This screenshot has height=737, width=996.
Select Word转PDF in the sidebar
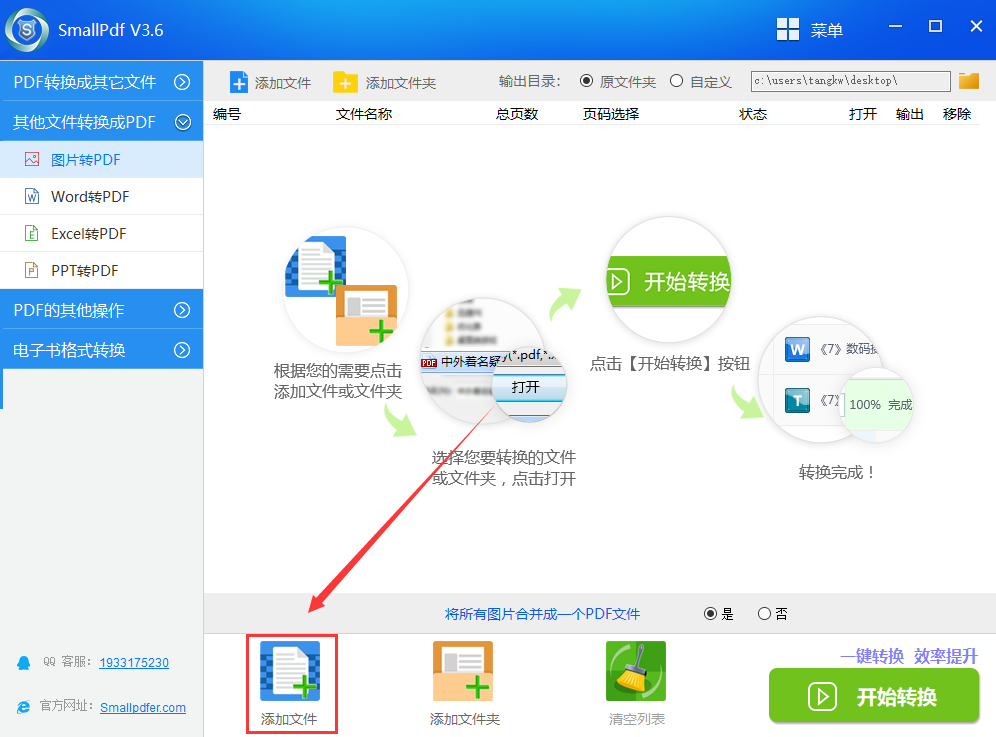(90, 197)
